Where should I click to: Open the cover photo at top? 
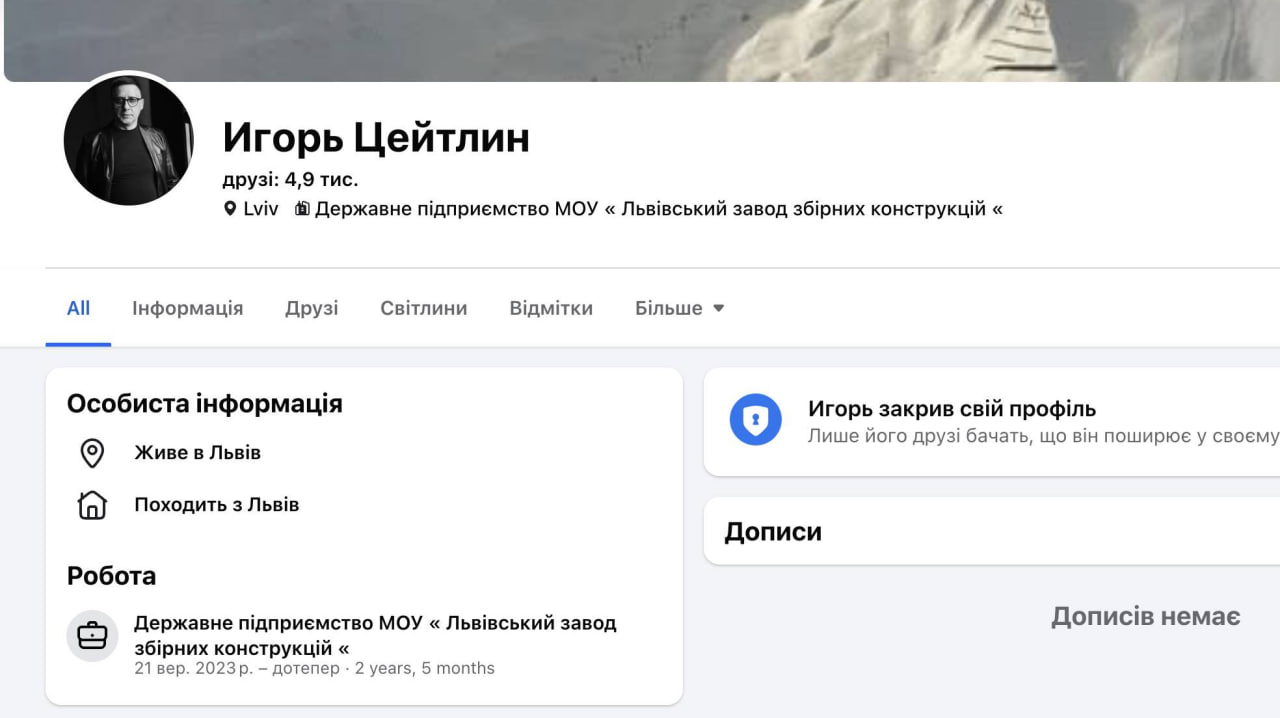pyautogui.click(x=642, y=40)
